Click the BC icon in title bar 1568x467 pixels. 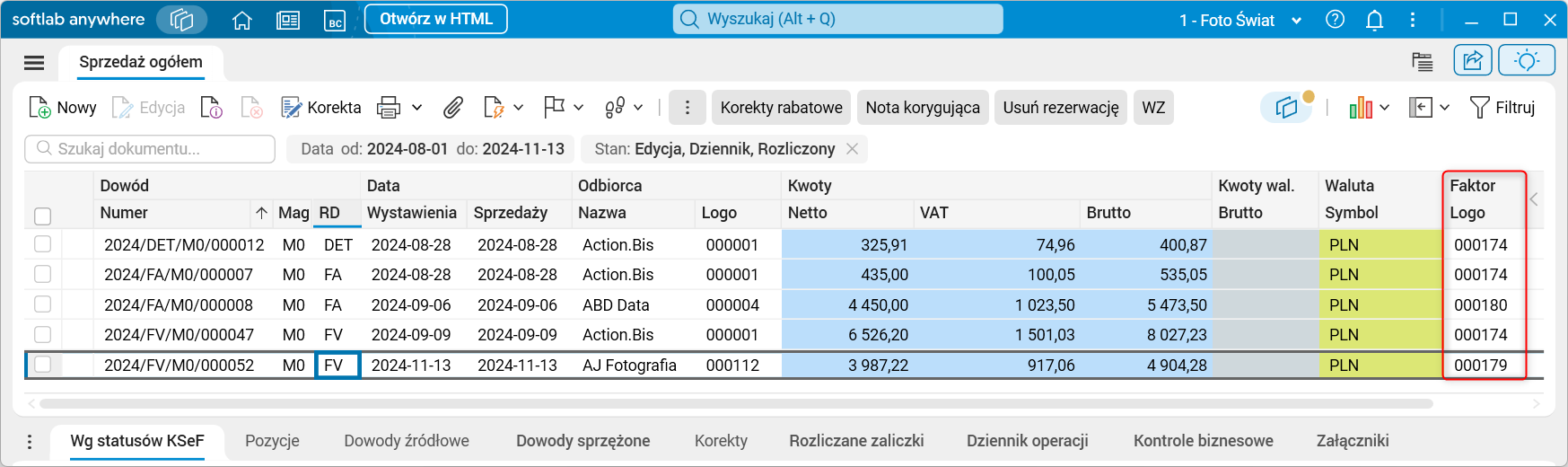pos(335,21)
